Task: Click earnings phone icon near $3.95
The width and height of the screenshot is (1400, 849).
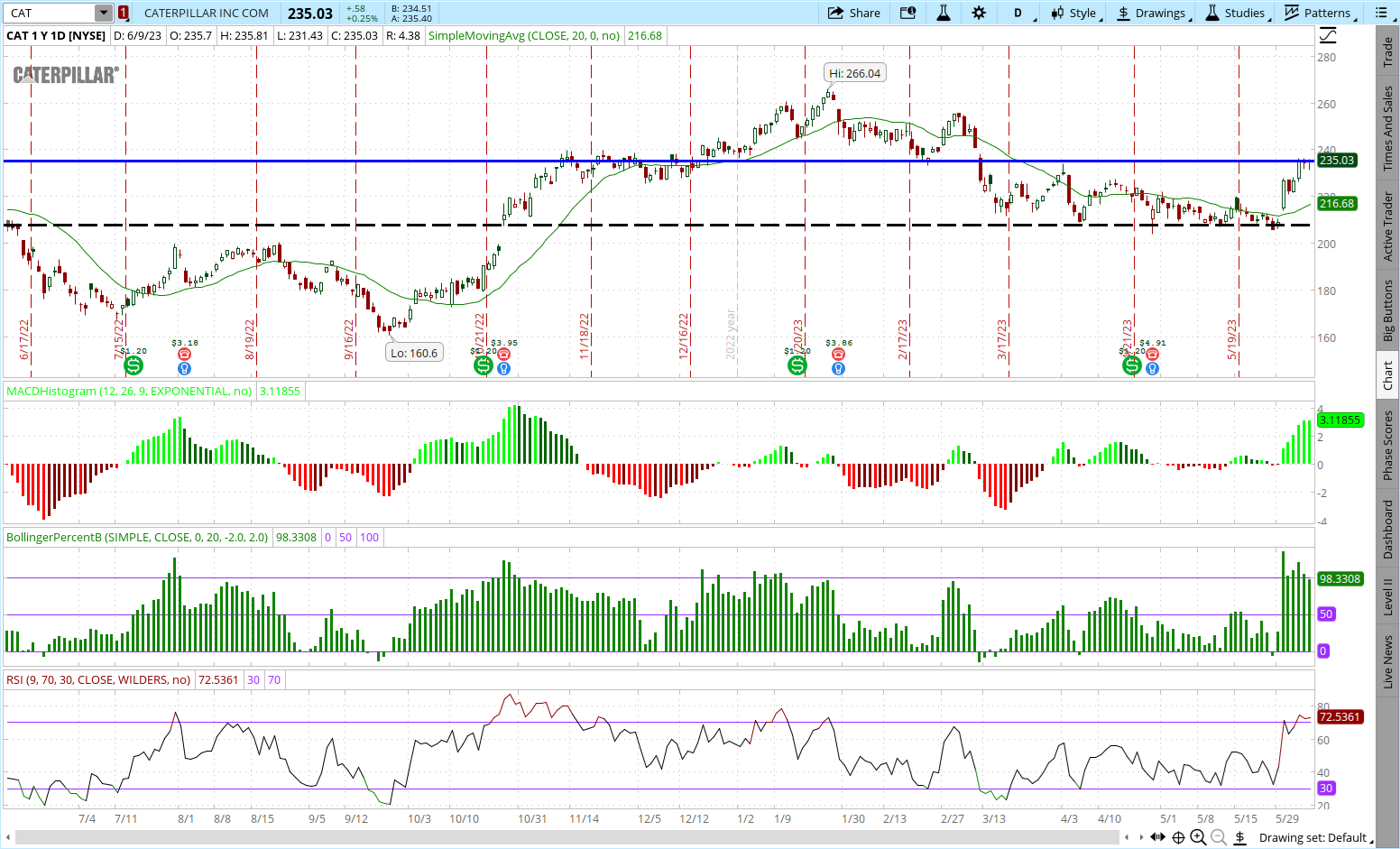Action: (x=503, y=355)
